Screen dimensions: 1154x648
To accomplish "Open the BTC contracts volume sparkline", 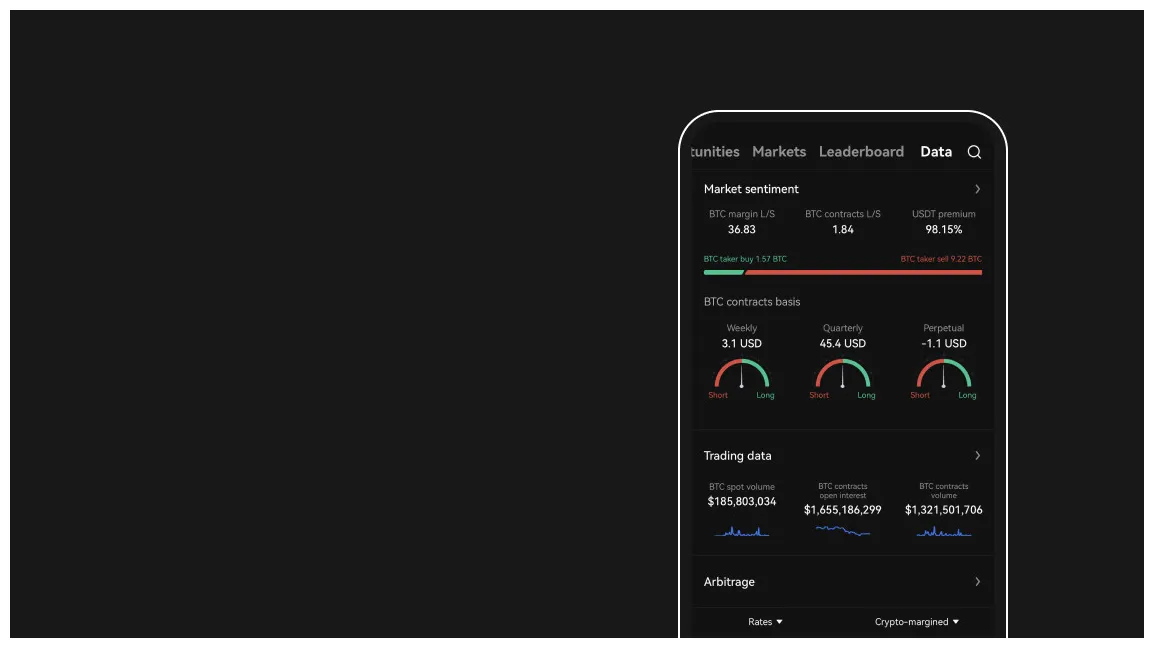I will (x=944, y=531).
